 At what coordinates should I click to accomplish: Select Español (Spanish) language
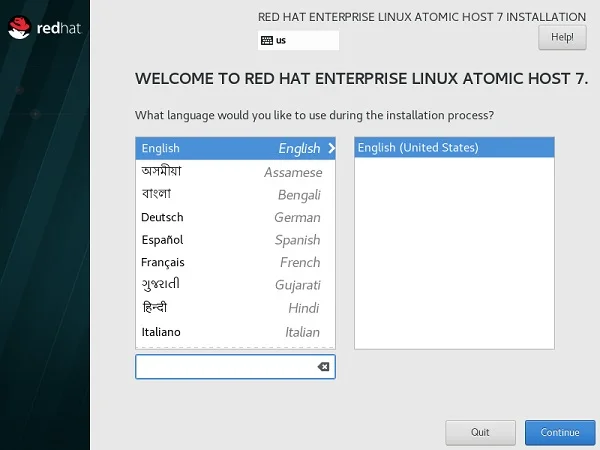pyautogui.click(x=235, y=240)
